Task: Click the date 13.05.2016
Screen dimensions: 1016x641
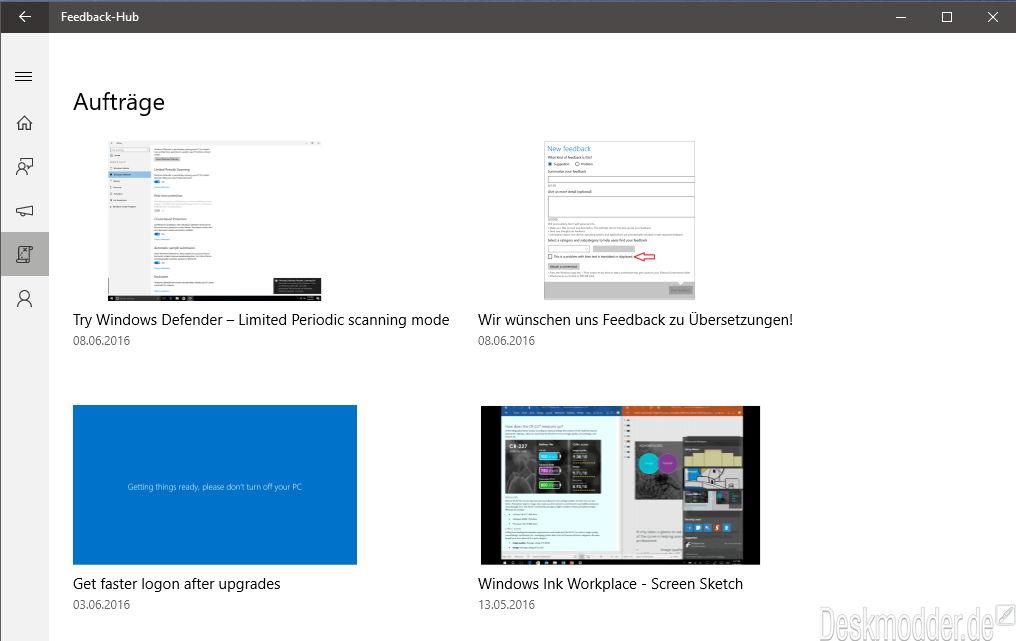Action: [507, 605]
